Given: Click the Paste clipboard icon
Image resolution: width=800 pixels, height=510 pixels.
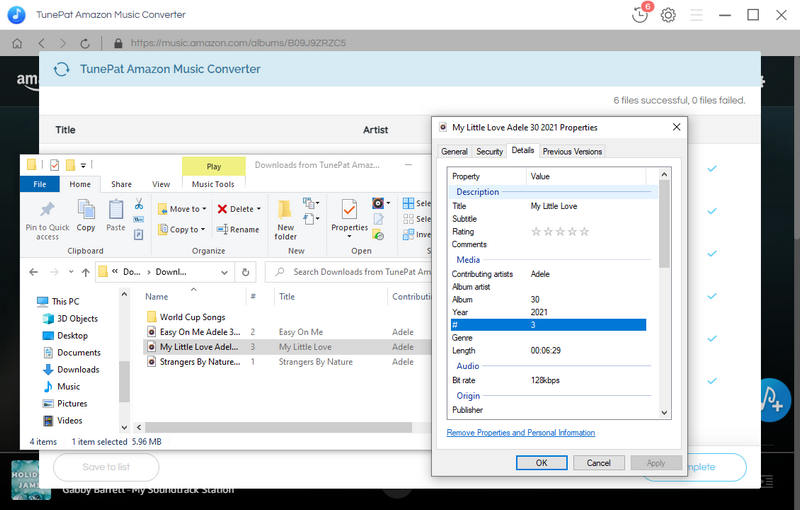Looking at the screenshot, I should (116, 211).
